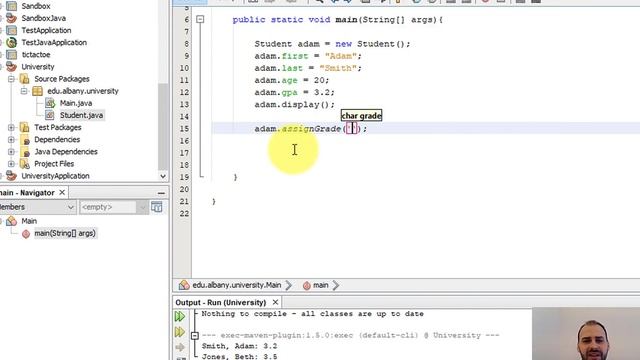This screenshot has width=640, height=360.
Task: Select Main node in Navigator
Action: point(29,221)
